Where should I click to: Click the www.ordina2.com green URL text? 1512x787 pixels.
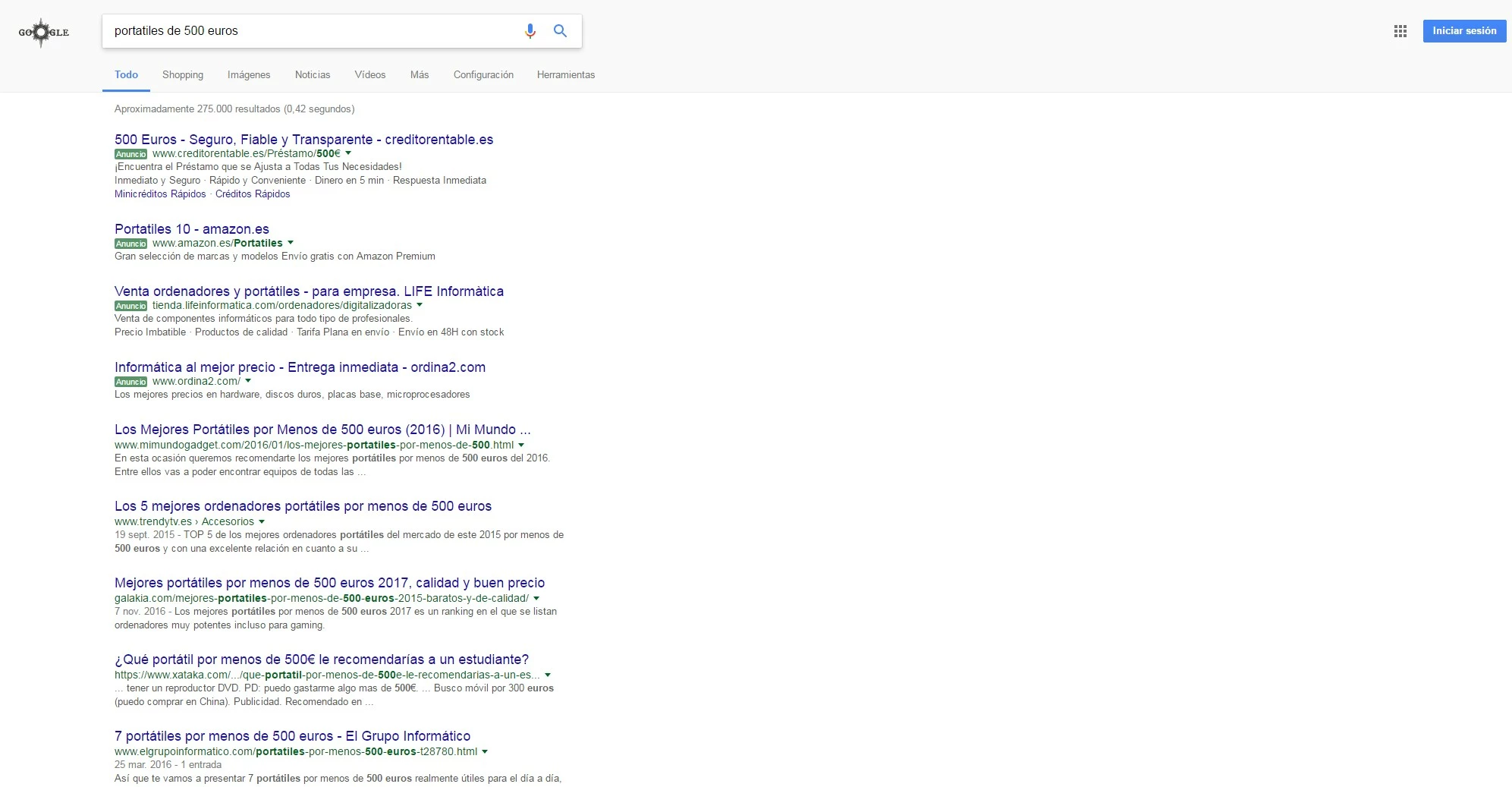pos(196,381)
